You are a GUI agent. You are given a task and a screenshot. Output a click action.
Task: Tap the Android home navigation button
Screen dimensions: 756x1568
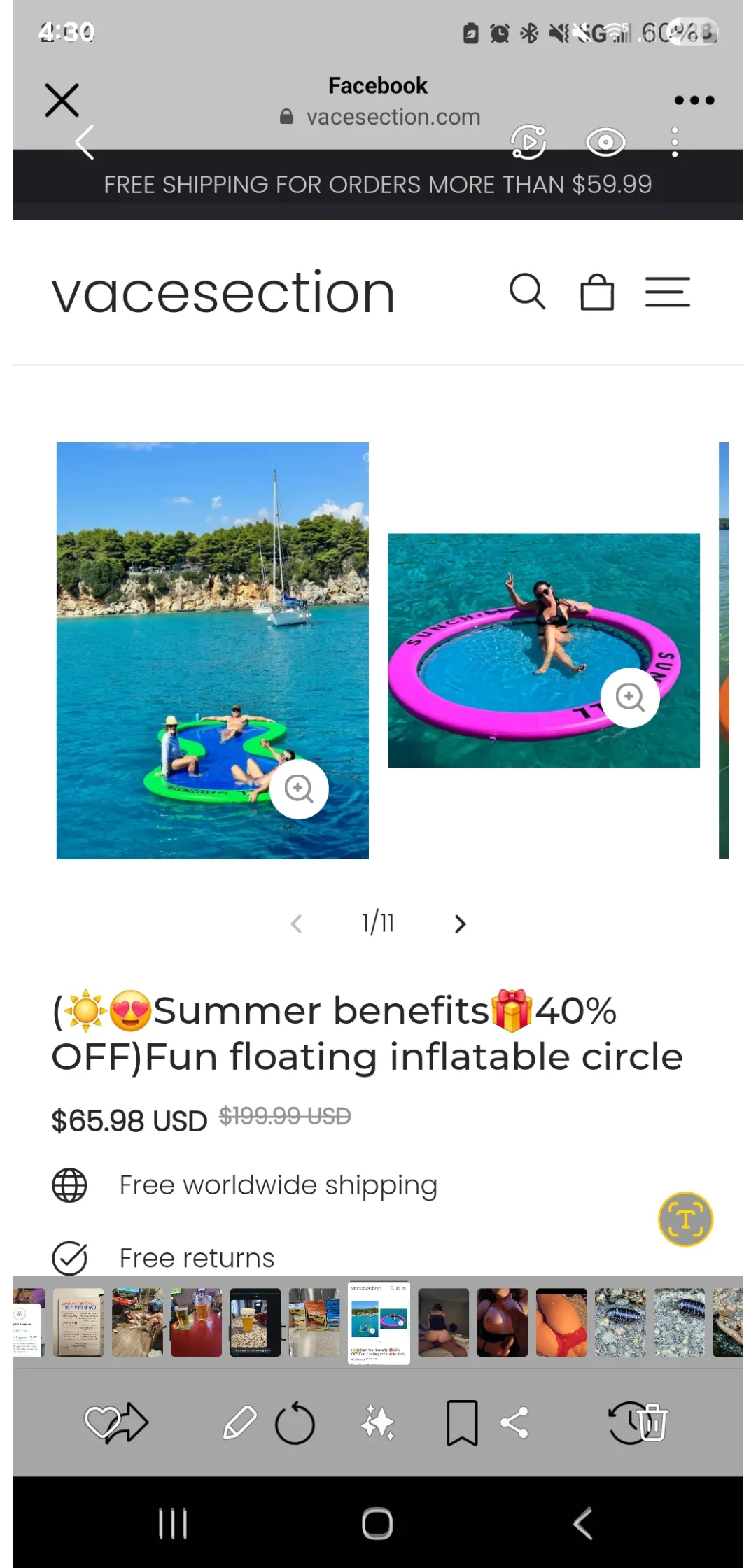point(377,1523)
